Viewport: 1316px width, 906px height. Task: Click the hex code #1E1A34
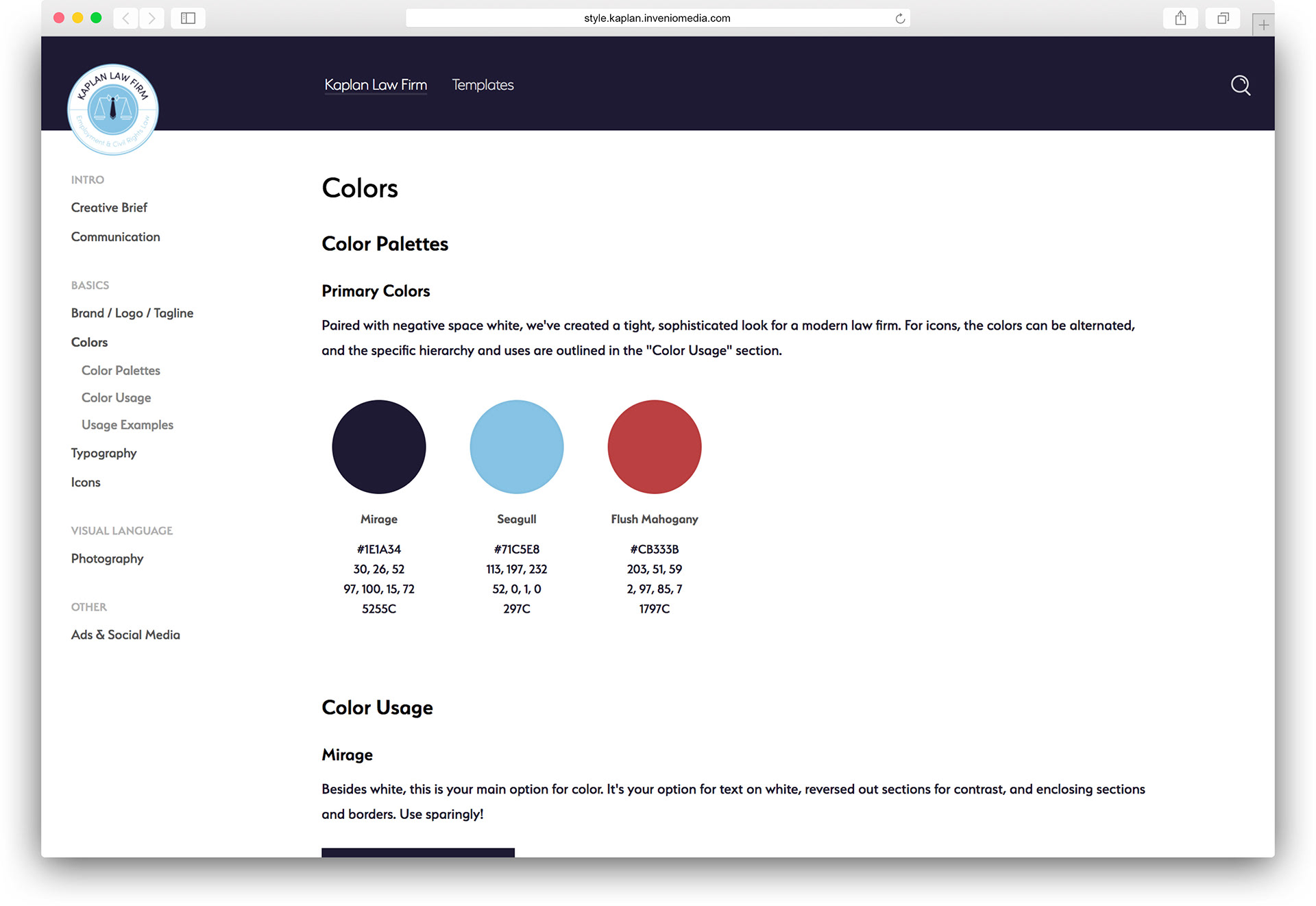tap(379, 550)
